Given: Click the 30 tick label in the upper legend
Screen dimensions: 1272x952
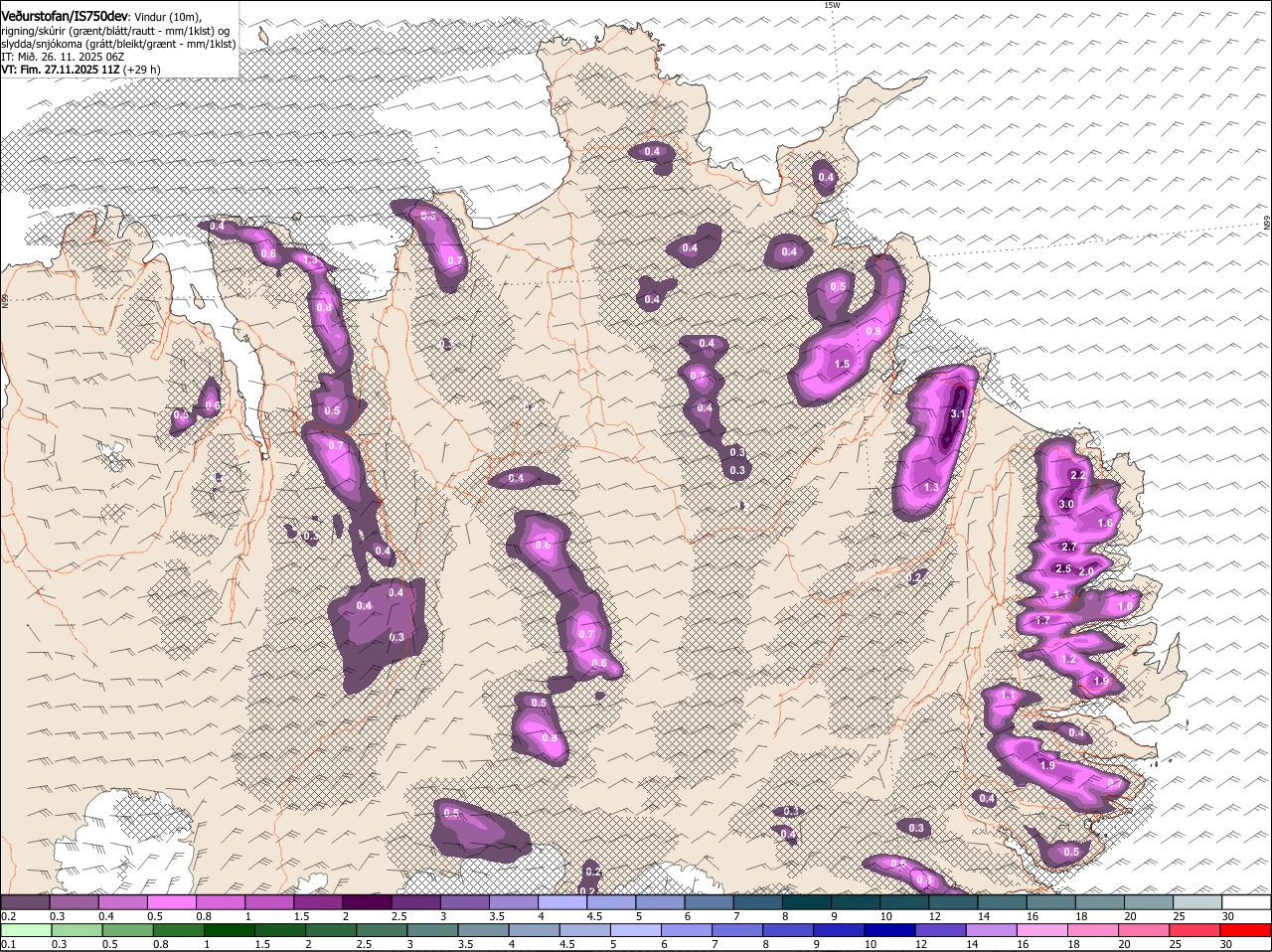Looking at the screenshot, I should point(1226,916).
